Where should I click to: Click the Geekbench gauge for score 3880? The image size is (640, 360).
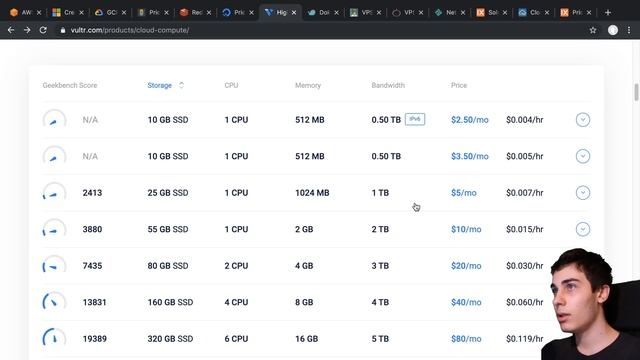click(x=54, y=229)
